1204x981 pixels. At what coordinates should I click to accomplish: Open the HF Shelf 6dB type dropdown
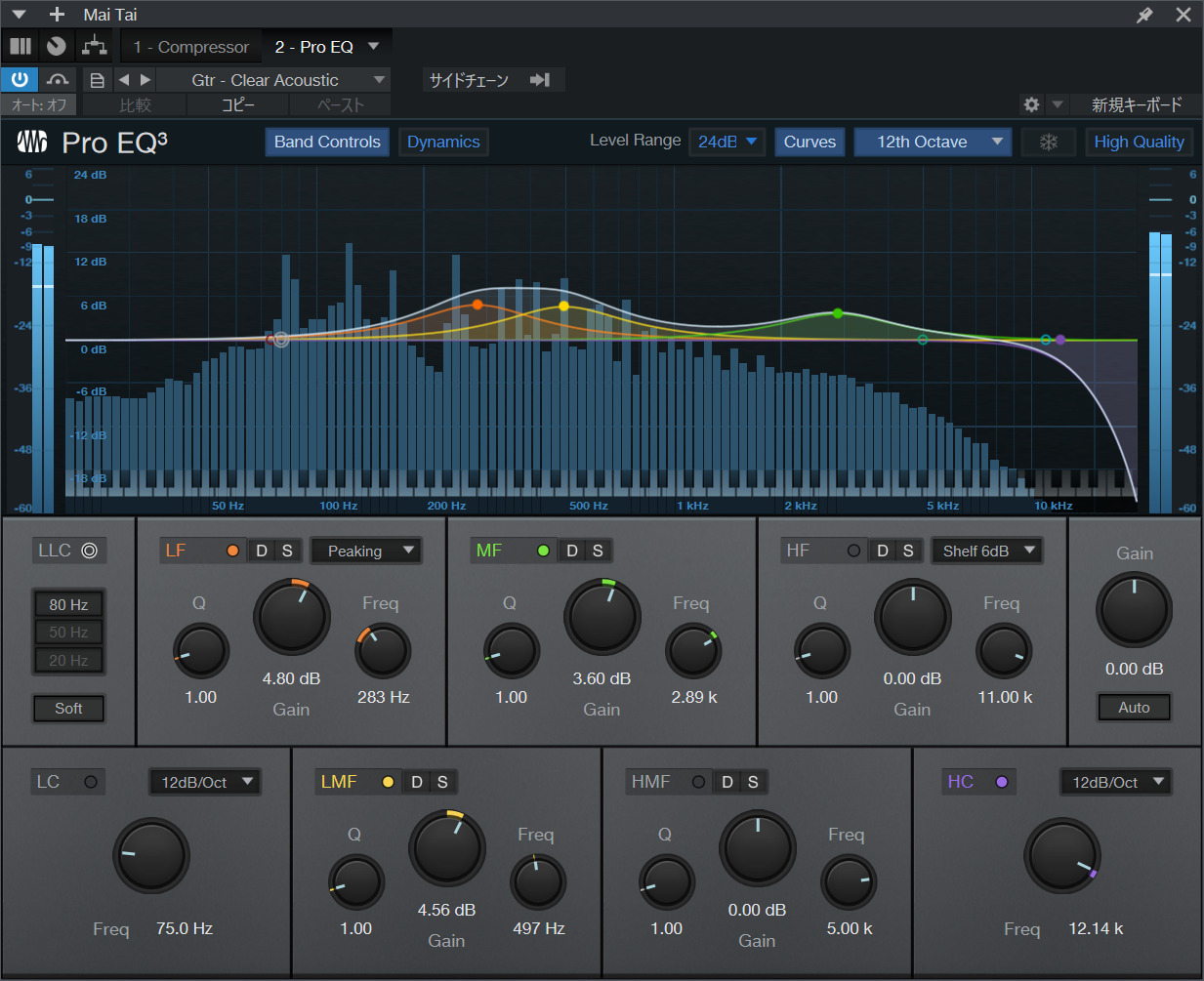(986, 551)
